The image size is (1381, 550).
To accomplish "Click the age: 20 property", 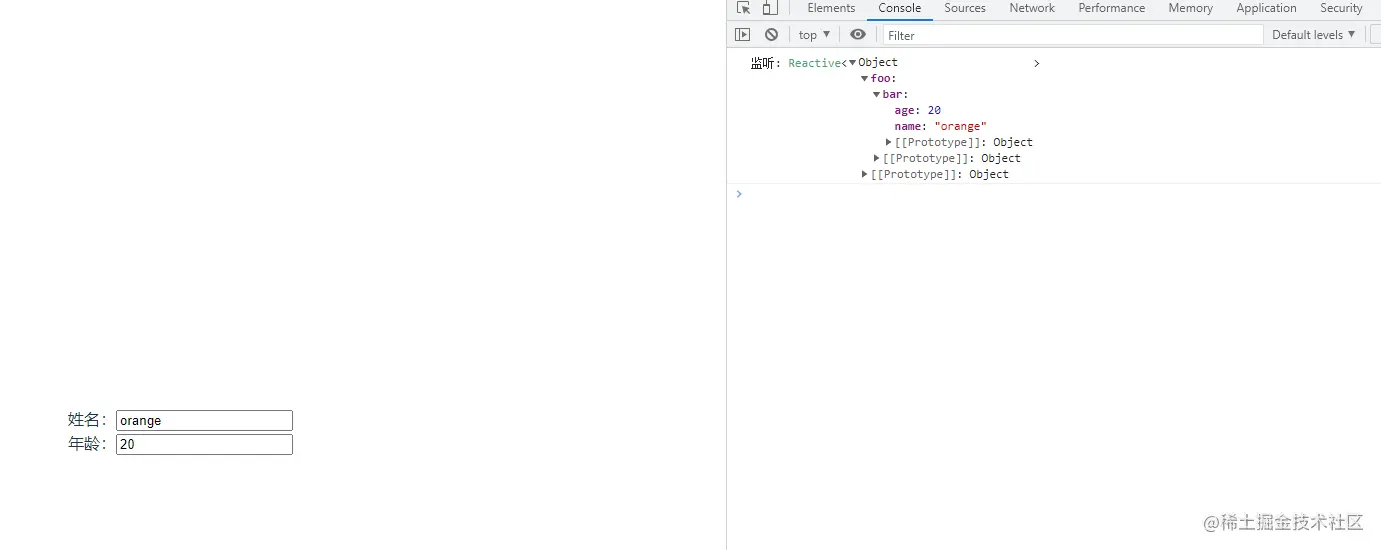I will 918,111.
